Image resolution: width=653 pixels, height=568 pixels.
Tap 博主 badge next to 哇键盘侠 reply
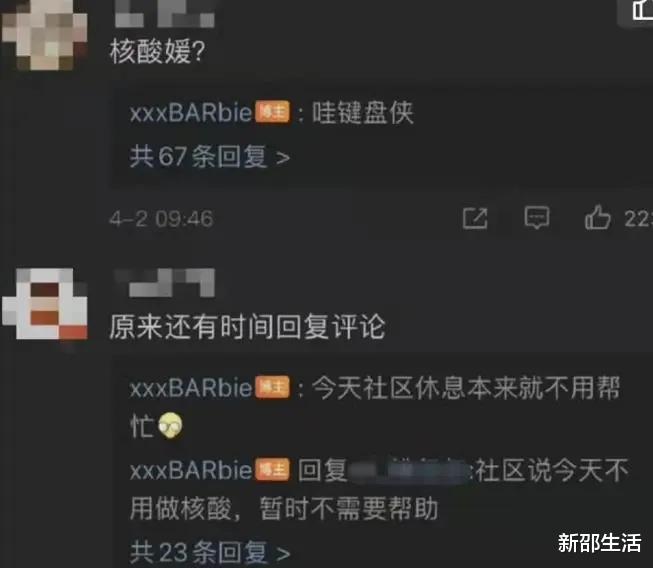pos(272,112)
